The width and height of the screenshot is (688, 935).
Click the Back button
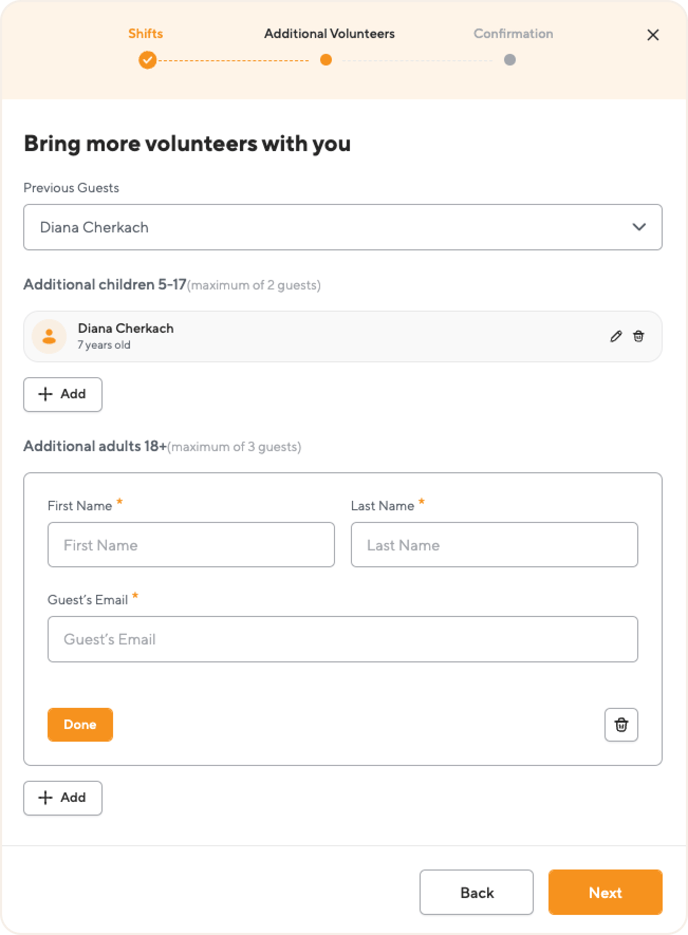[x=476, y=892]
